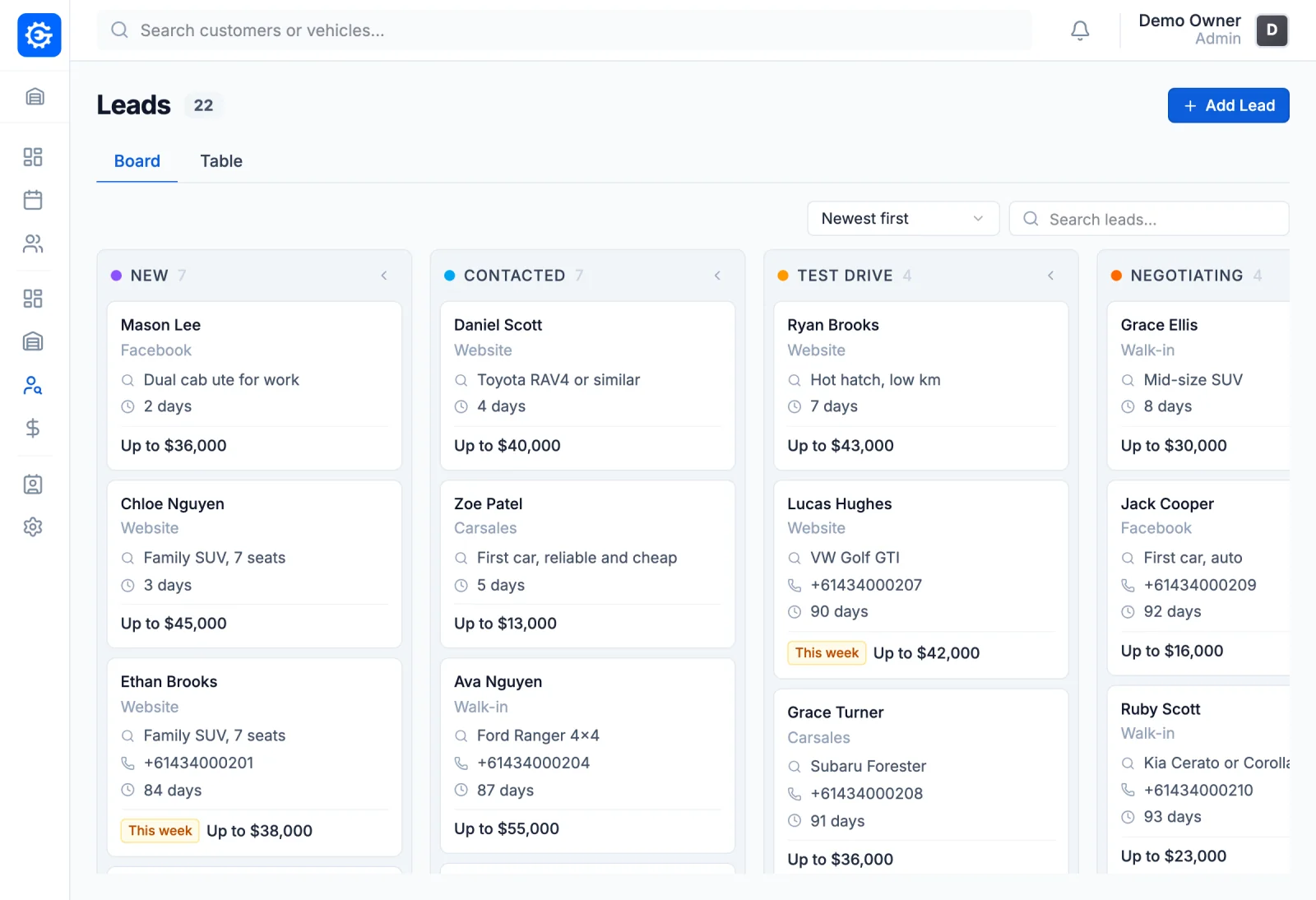Click the phone icon beside +61434000201

pos(127,763)
